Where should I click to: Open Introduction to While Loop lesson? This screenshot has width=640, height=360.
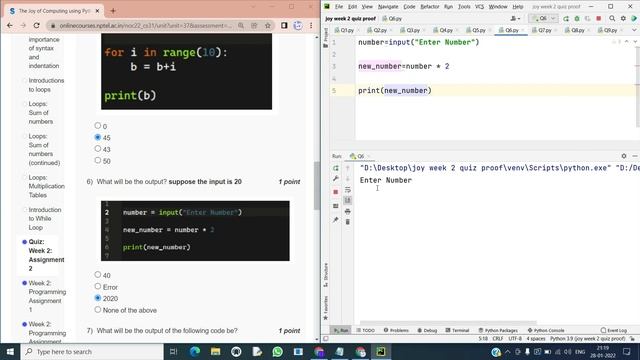(44, 218)
